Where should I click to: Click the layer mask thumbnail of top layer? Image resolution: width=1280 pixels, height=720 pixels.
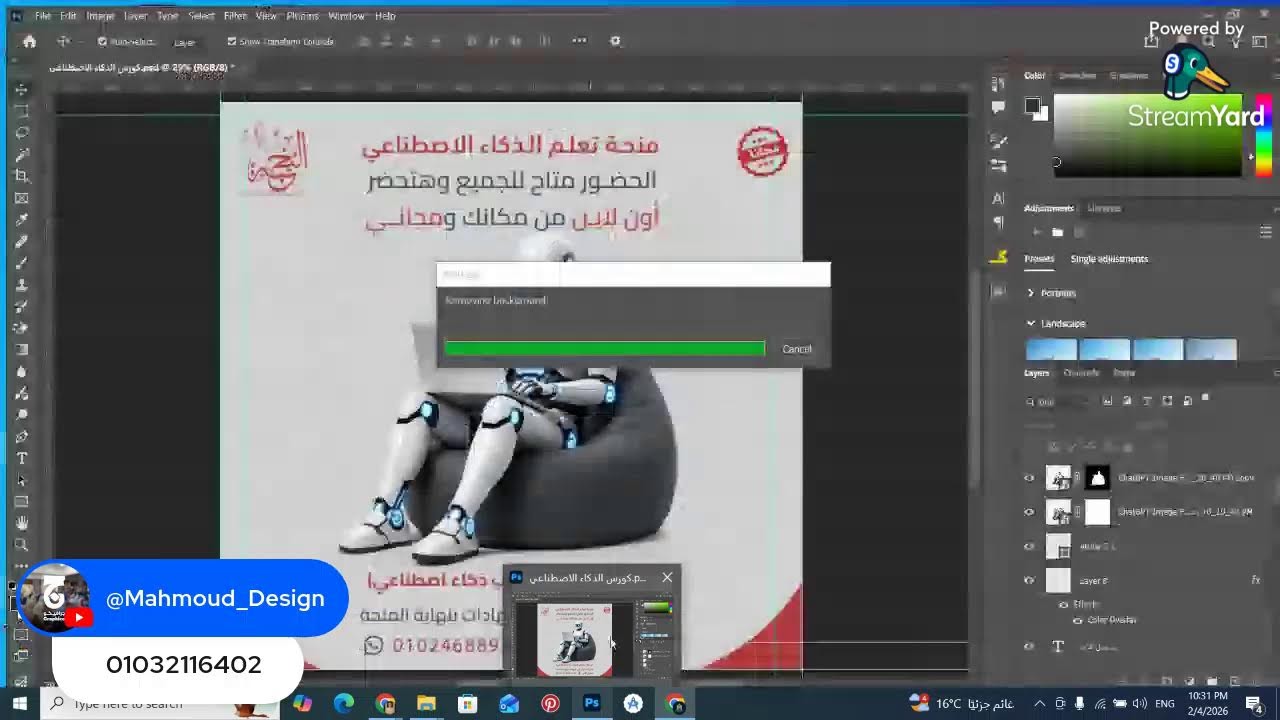[1098, 478]
